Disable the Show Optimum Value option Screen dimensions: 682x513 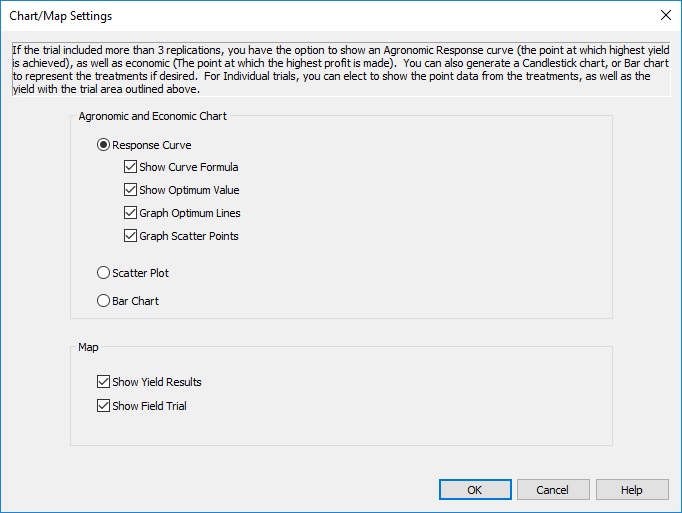(x=131, y=190)
